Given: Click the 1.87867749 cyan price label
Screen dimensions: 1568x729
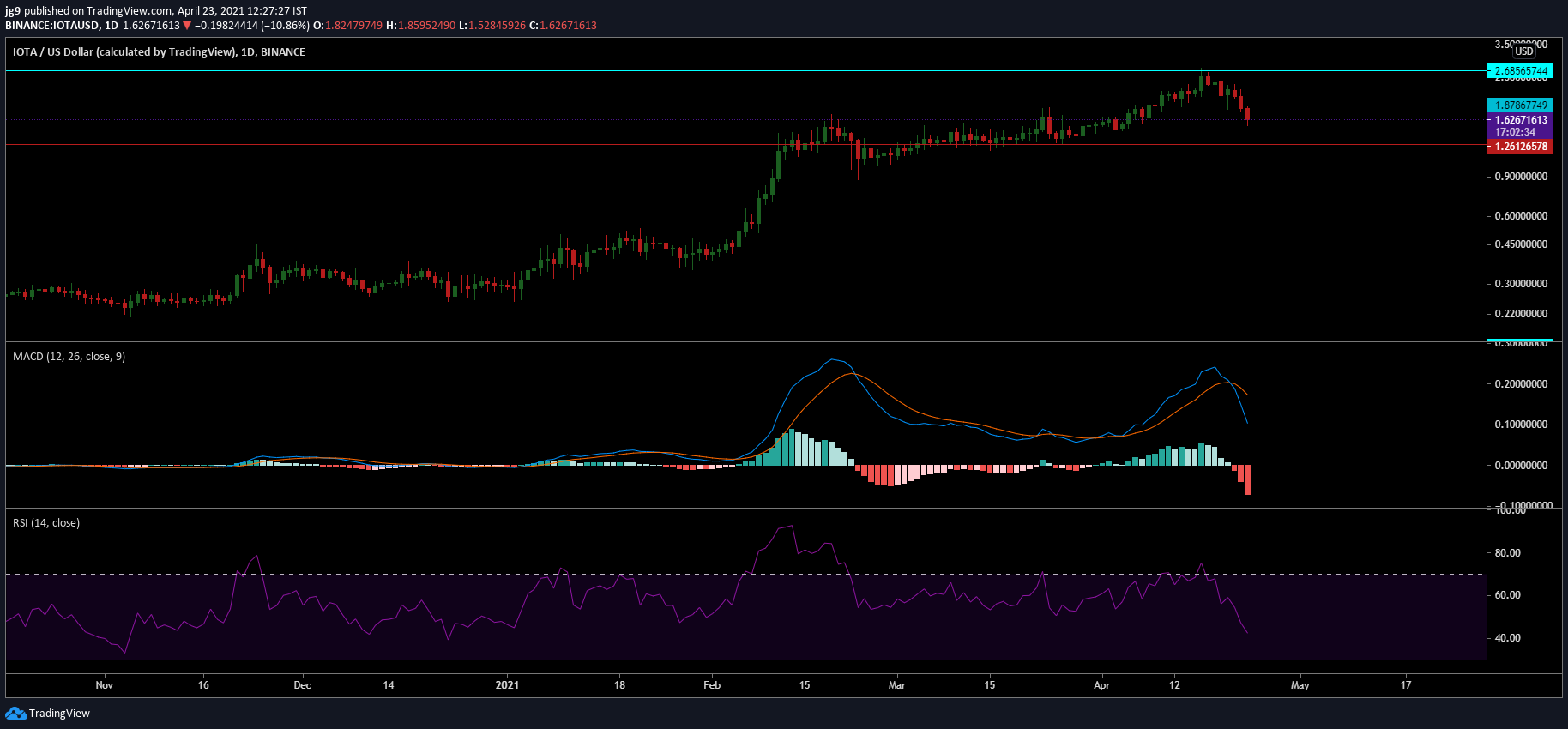Looking at the screenshot, I should pyautogui.click(x=1520, y=105).
